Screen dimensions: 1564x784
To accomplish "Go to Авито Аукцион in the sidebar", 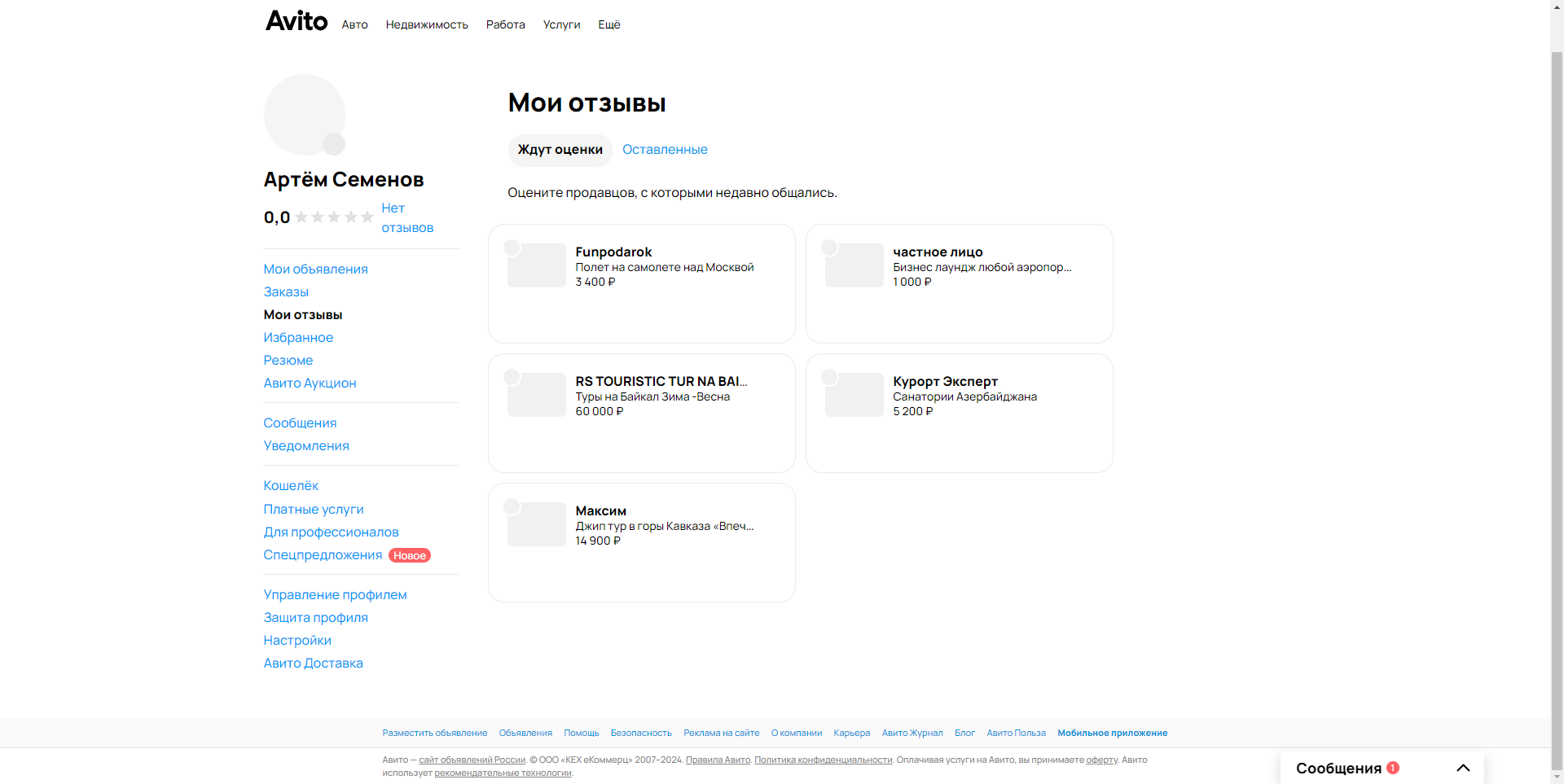I will (310, 383).
